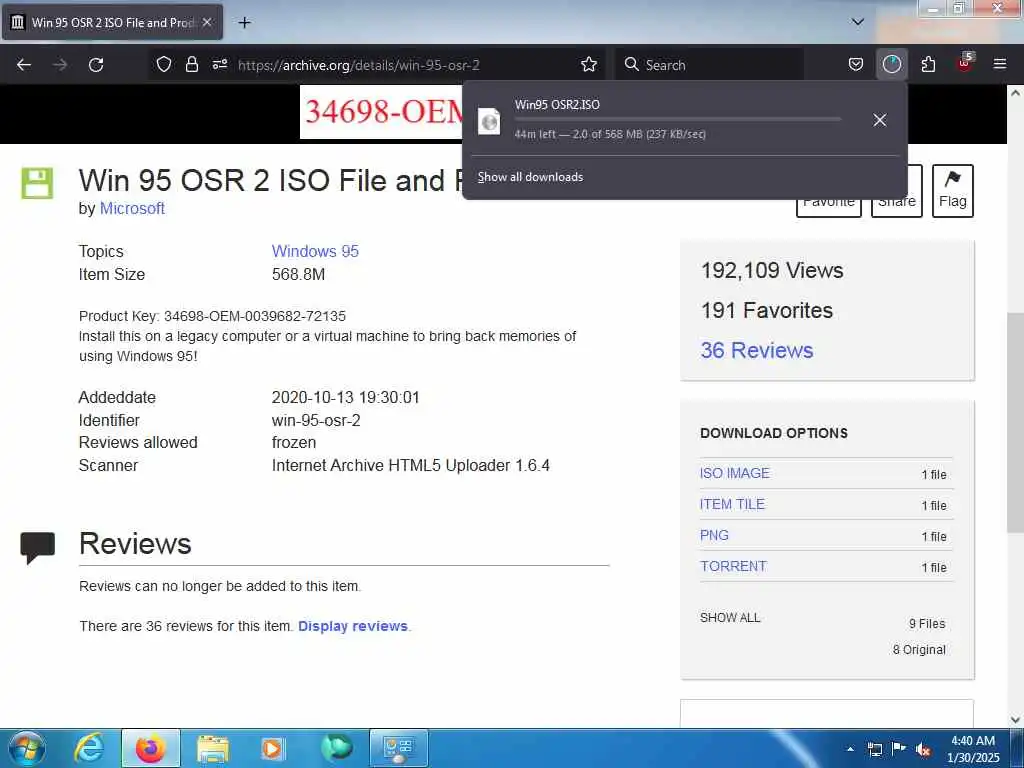Click the green floppy disk software icon
Image resolution: width=1024 pixels, height=768 pixels.
[x=37, y=184]
